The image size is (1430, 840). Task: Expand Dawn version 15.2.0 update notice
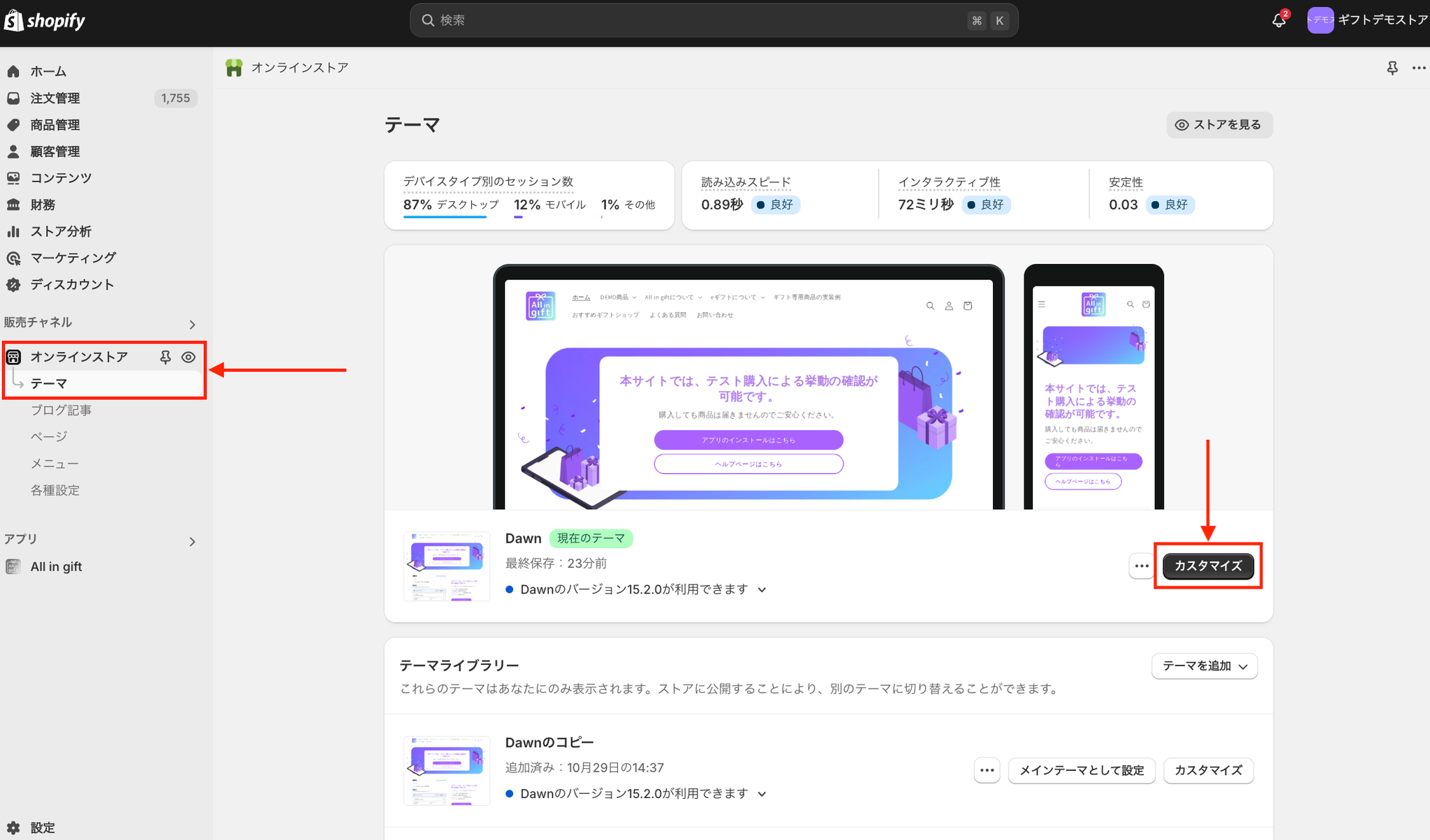tap(762, 590)
